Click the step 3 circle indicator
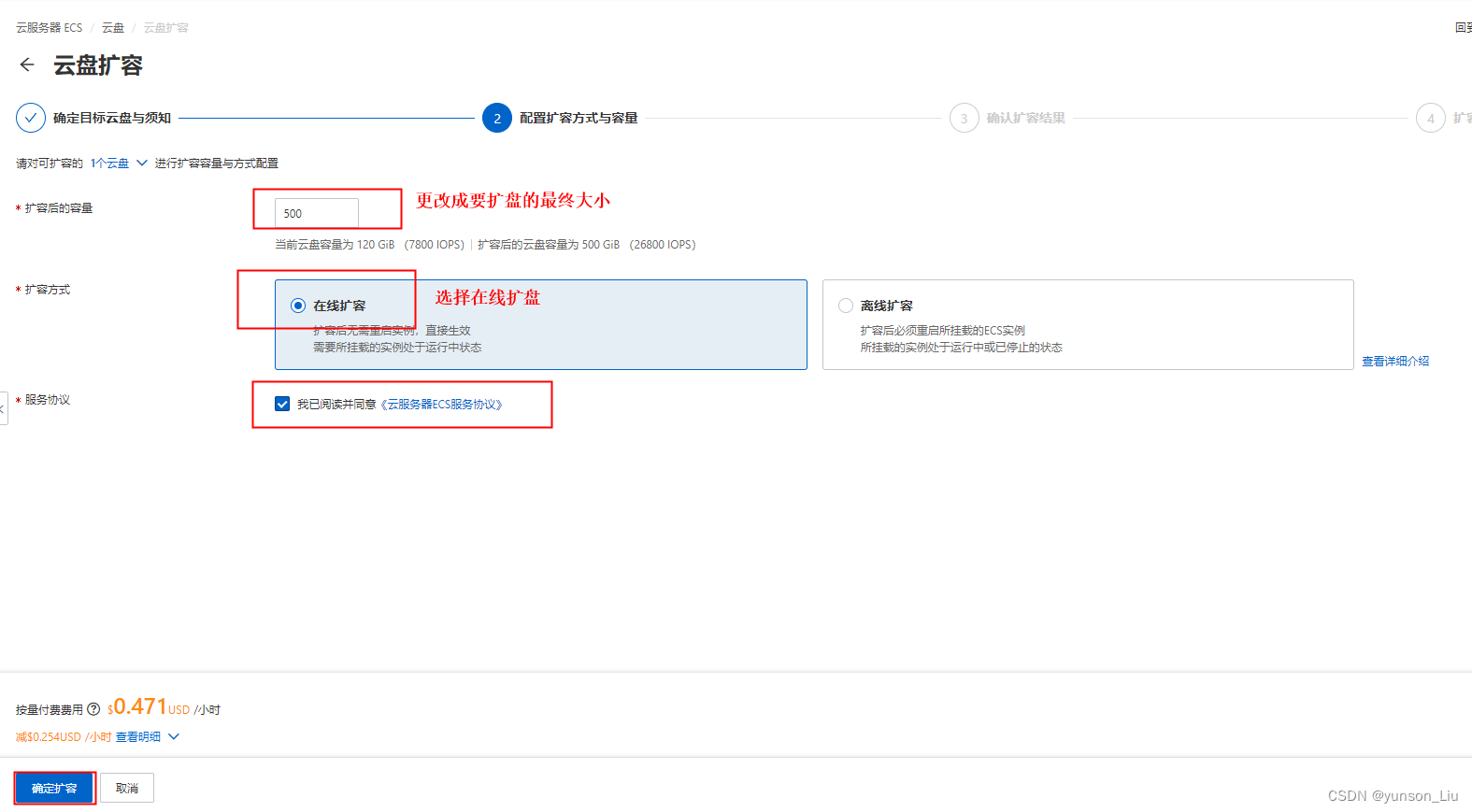 (965, 118)
